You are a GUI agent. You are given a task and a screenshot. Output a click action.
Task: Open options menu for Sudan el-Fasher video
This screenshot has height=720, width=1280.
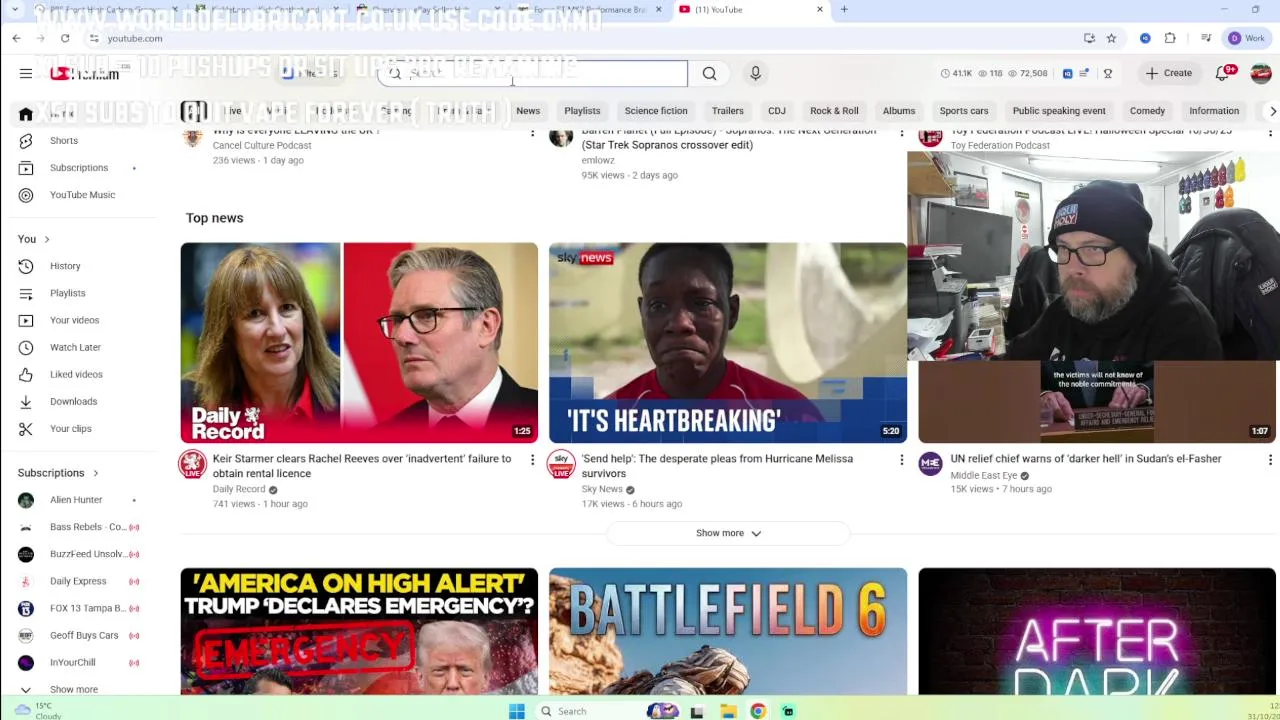click(1270, 459)
